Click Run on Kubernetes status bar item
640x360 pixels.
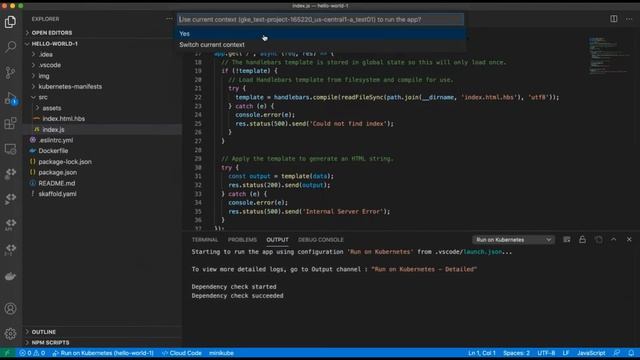click(103, 353)
